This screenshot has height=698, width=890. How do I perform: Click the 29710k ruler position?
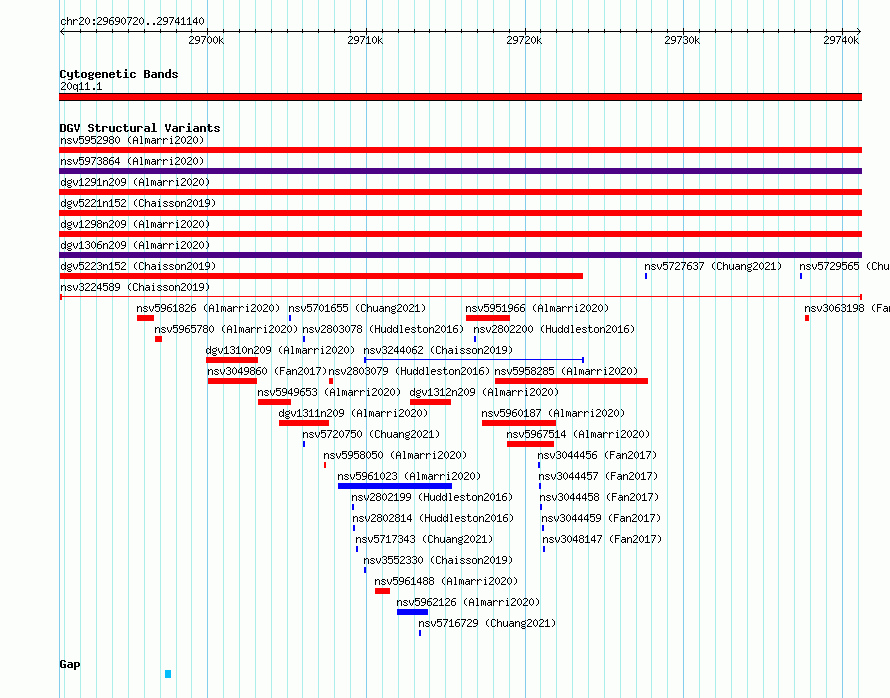coord(365,40)
